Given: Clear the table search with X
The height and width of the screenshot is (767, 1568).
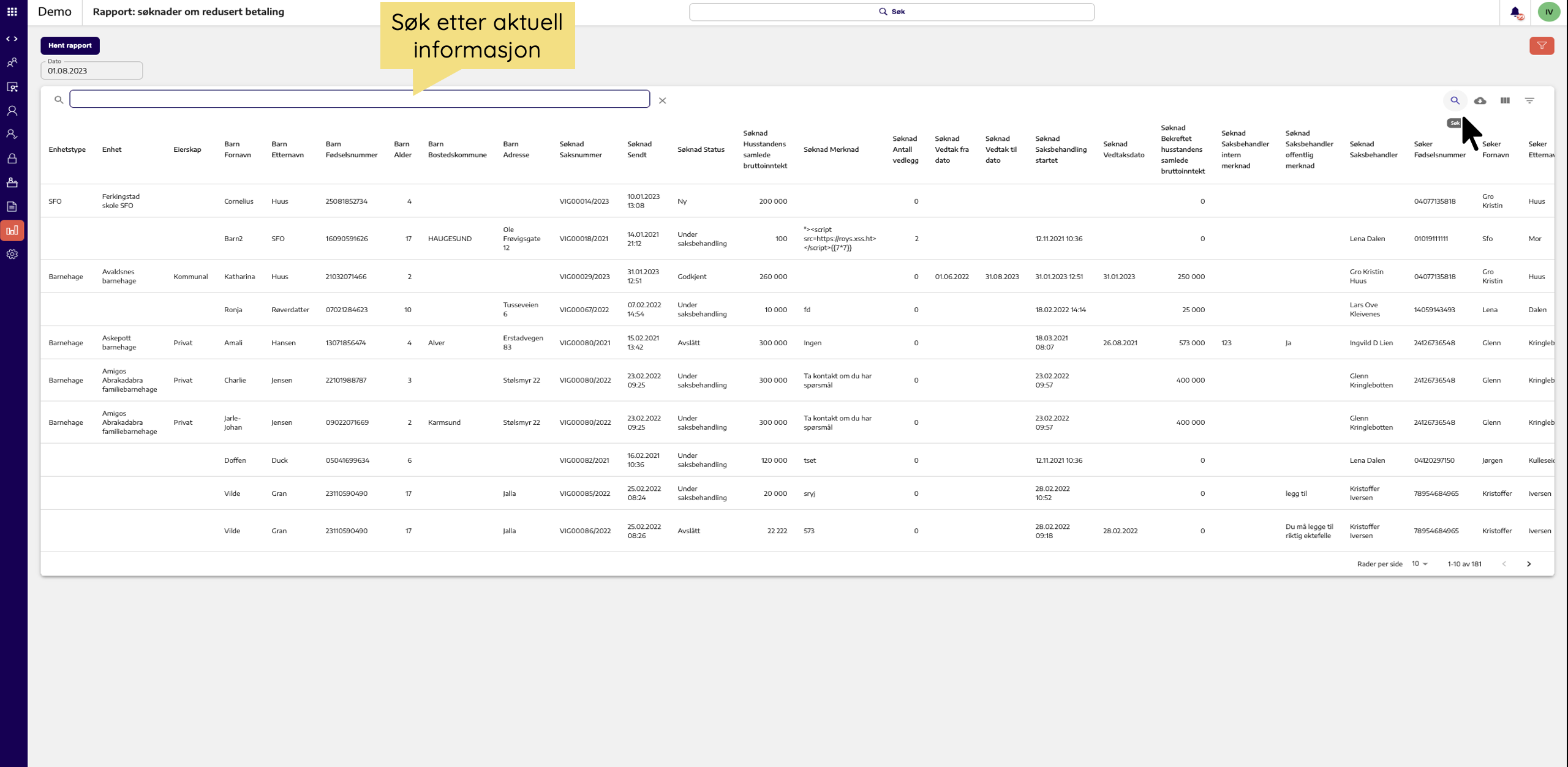Looking at the screenshot, I should point(662,100).
